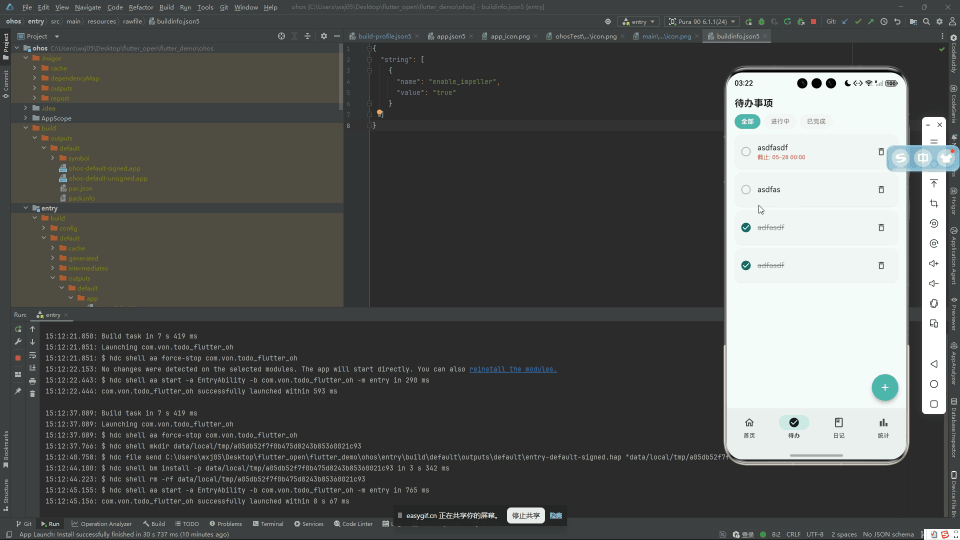Open the 统计 statistics tab icon
This screenshot has height=540, width=960.
[883, 422]
